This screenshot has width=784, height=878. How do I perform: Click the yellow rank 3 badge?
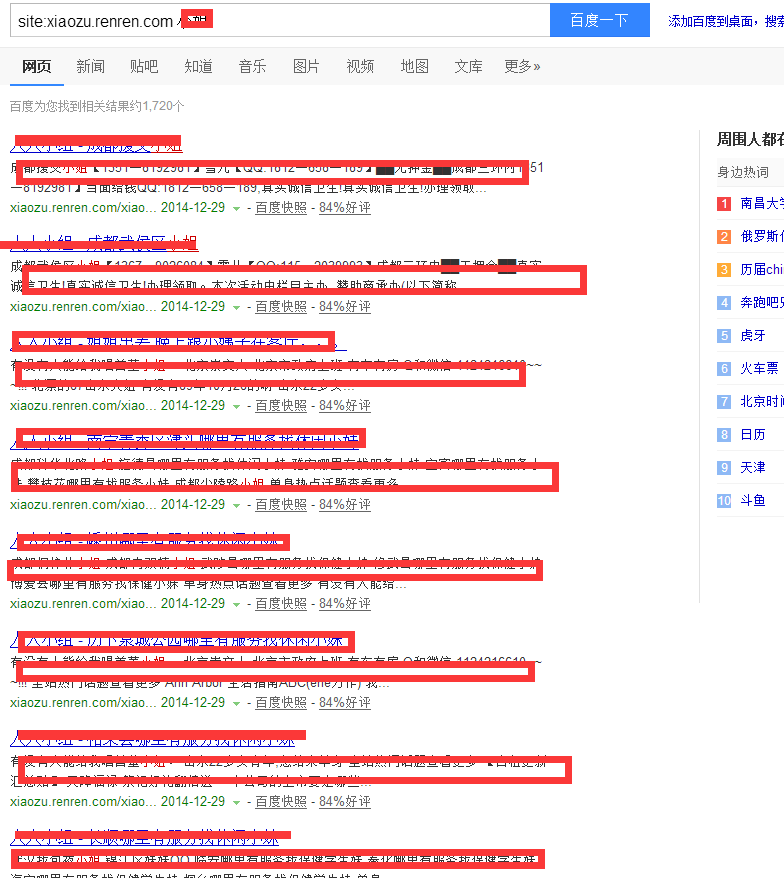tap(724, 270)
